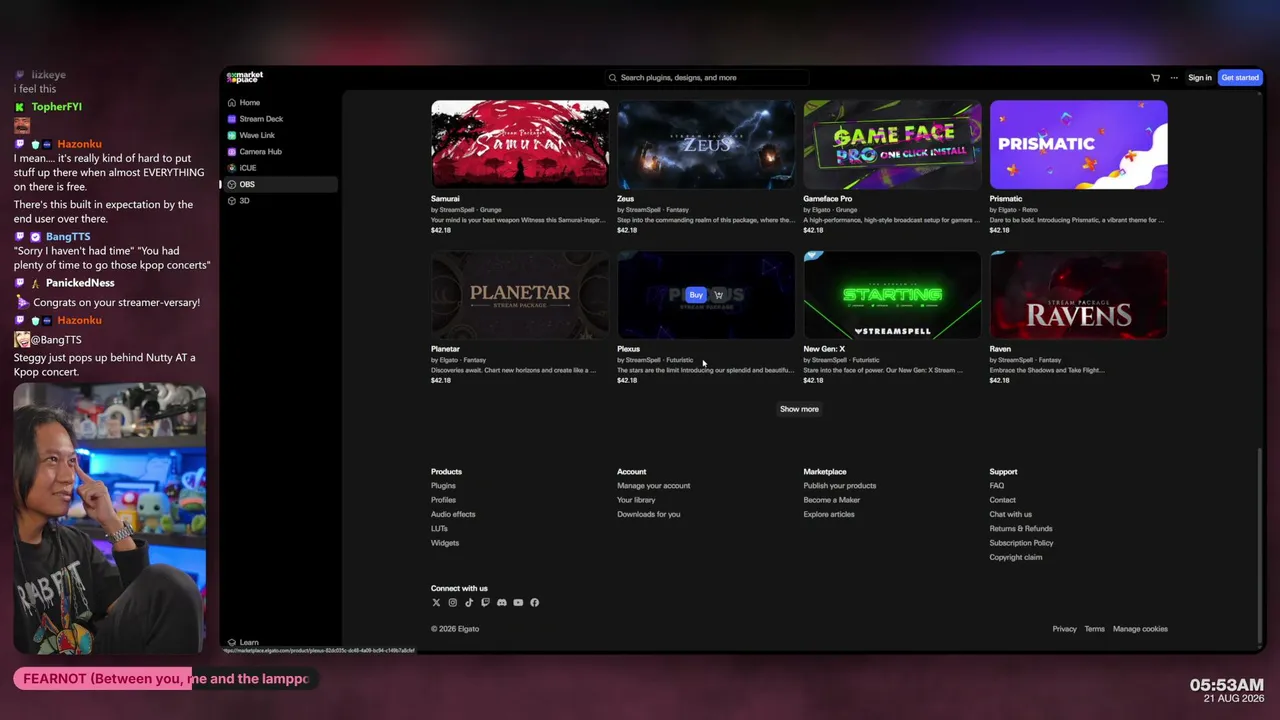Open Subscription Policy link
This screenshot has width=1280, height=720.
[x=1022, y=543]
